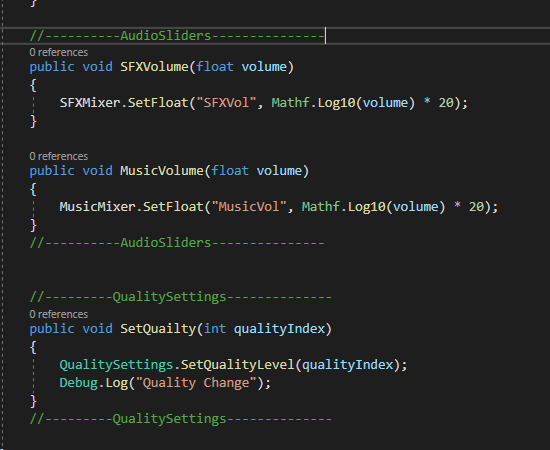Click Mathf in the SFXMixer line
The height and width of the screenshot is (450, 550).
click(x=291, y=103)
